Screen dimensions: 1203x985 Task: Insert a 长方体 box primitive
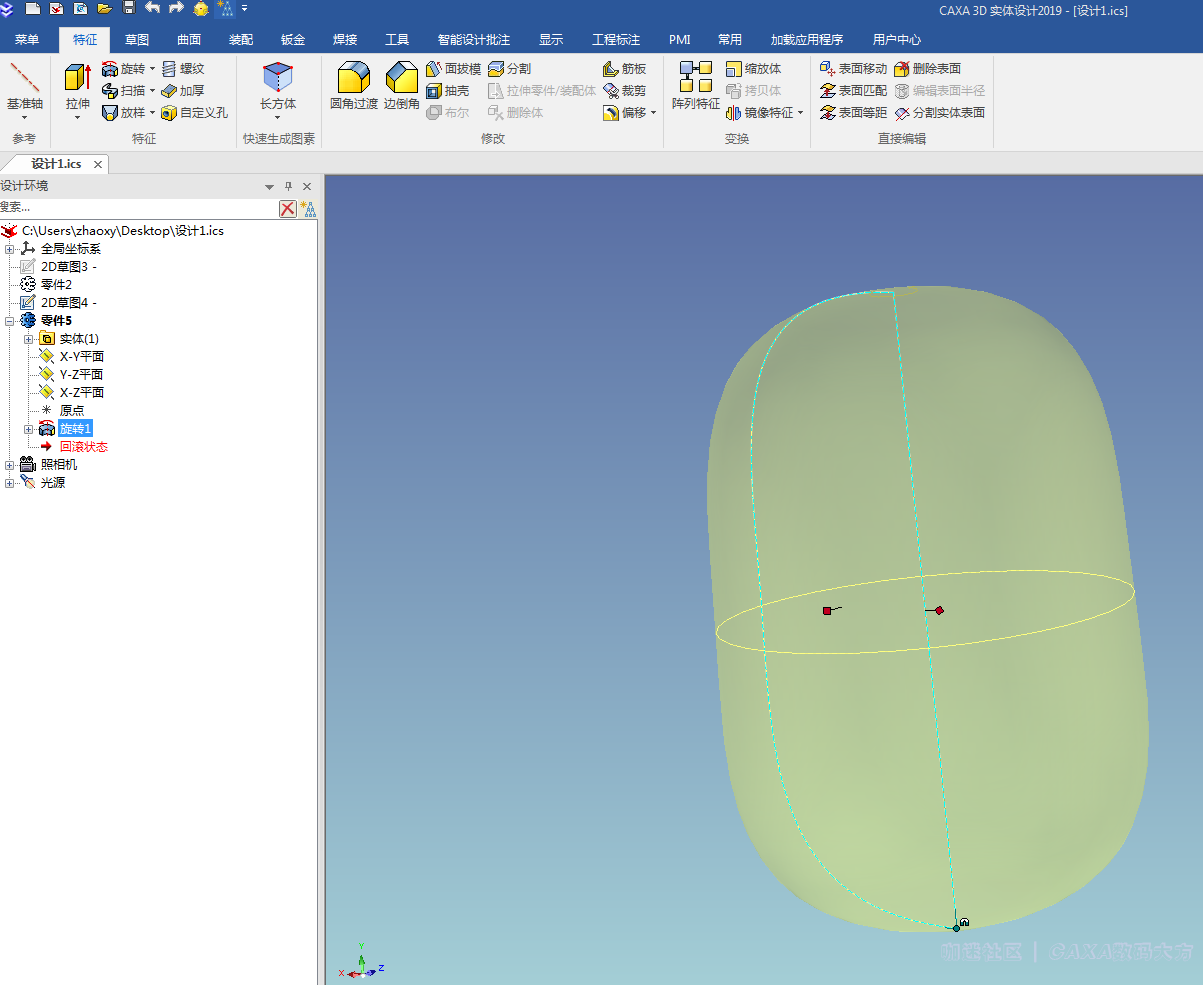point(278,90)
